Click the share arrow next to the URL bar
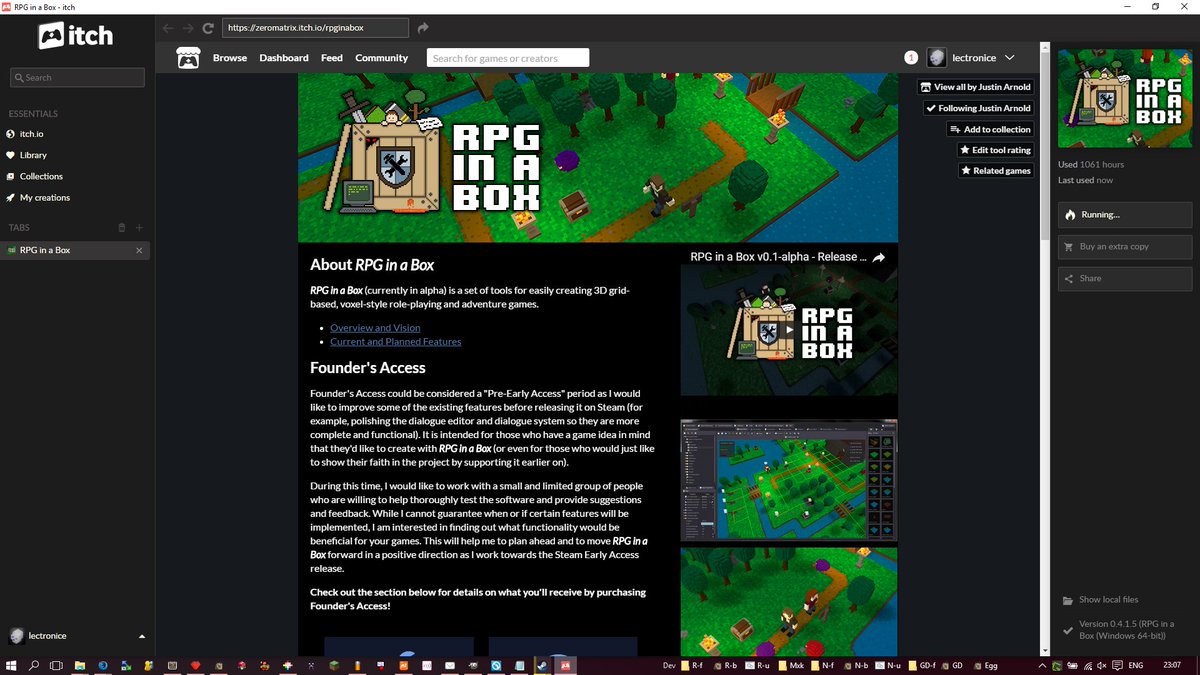Viewport: 1200px width, 675px height. pyautogui.click(x=423, y=28)
